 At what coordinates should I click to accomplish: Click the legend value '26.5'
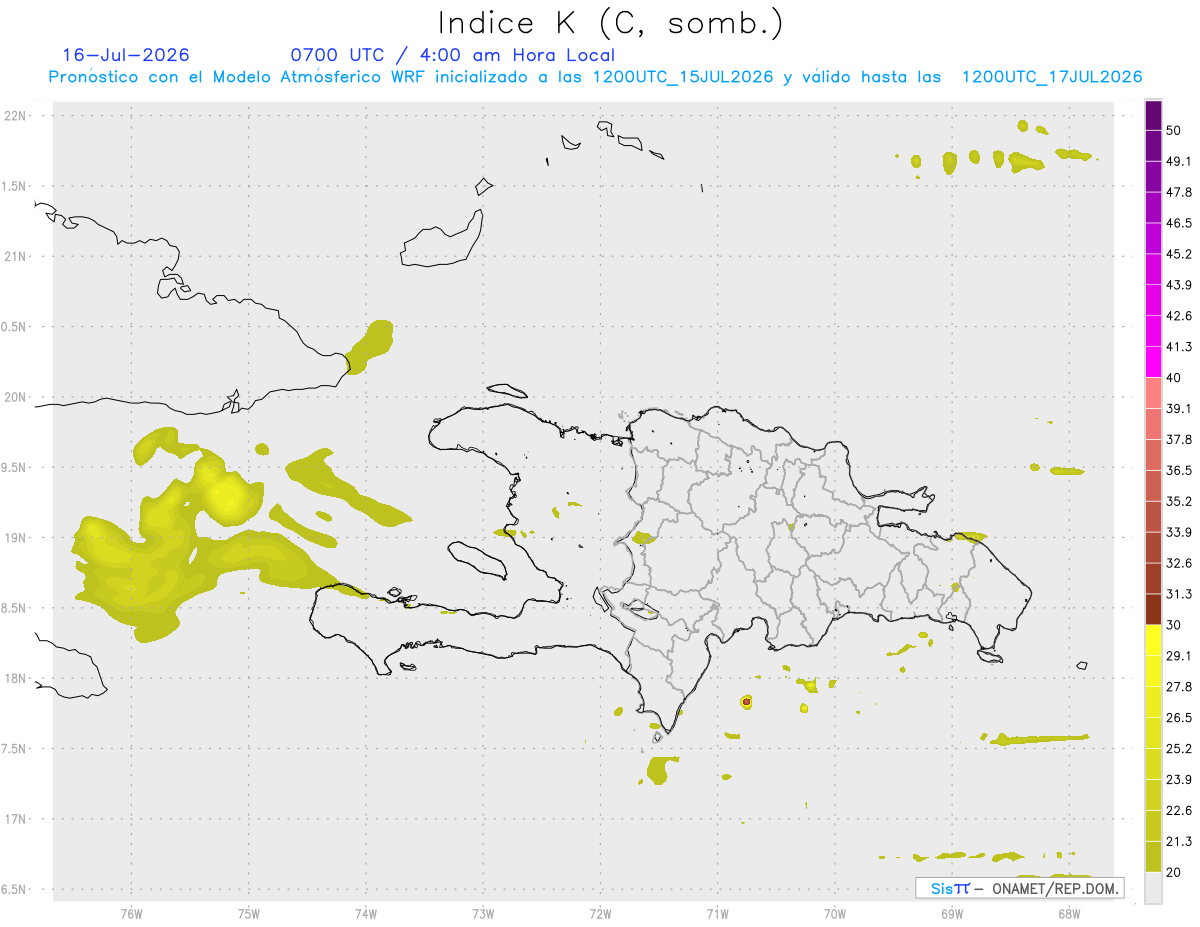[x=1179, y=717]
